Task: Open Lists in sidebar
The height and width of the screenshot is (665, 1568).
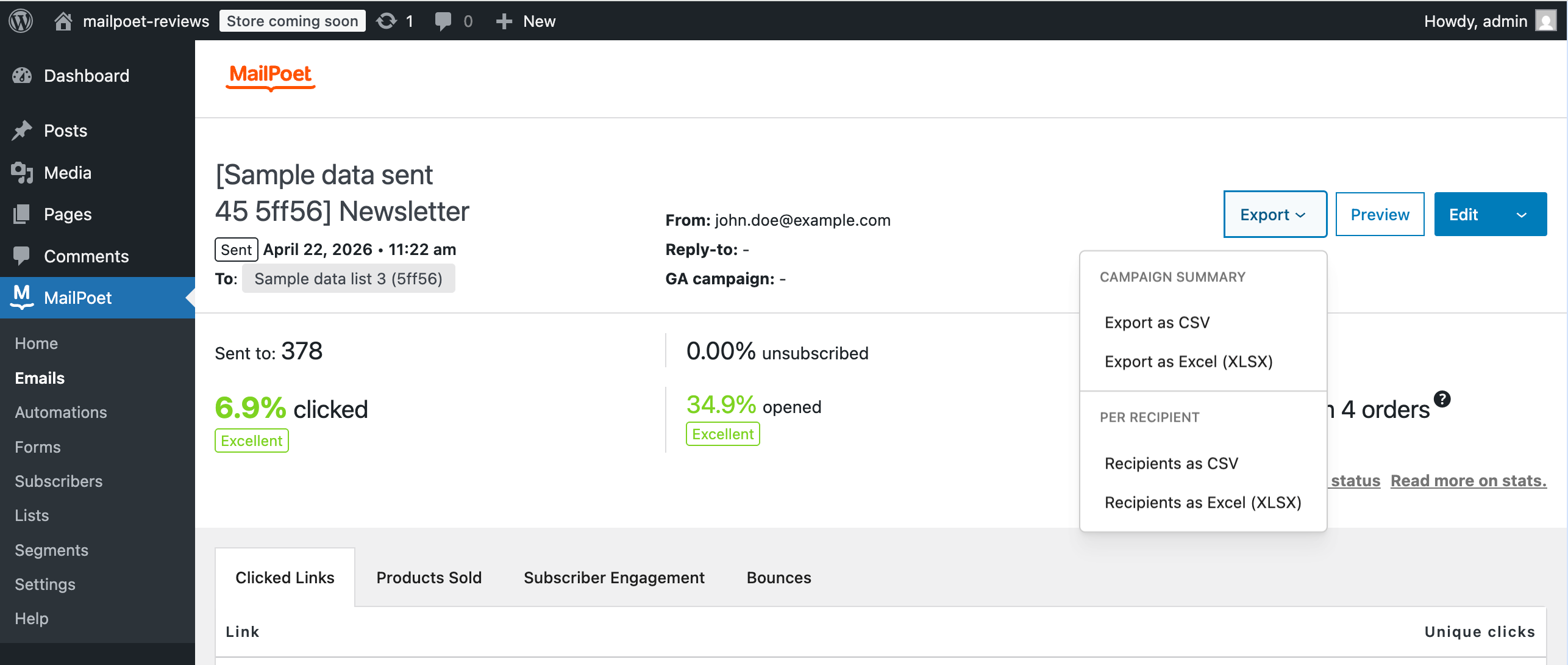Action: point(32,516)
